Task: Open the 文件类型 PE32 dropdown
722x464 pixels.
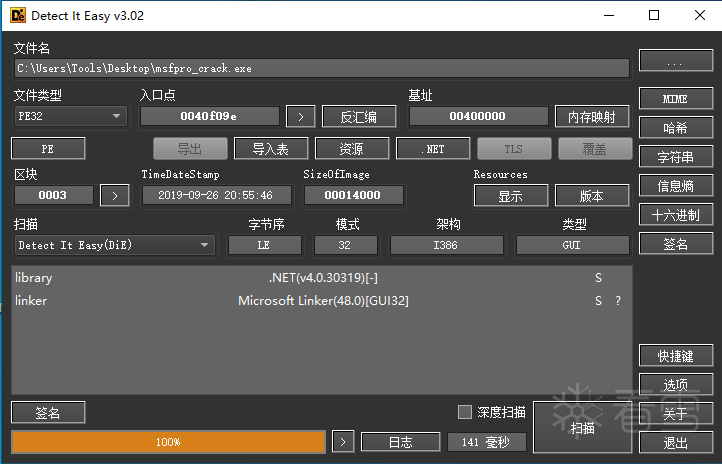Action: [71, 116]
